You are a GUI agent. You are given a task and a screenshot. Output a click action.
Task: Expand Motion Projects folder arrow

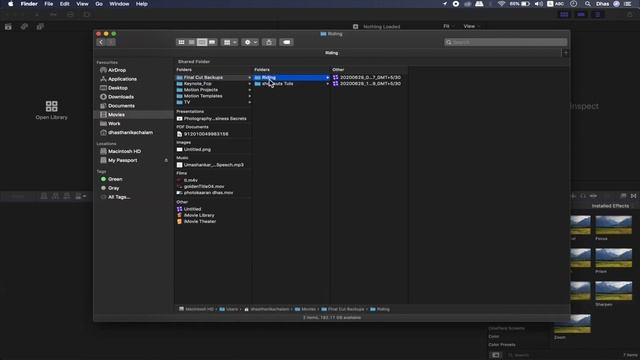[249, 90]
